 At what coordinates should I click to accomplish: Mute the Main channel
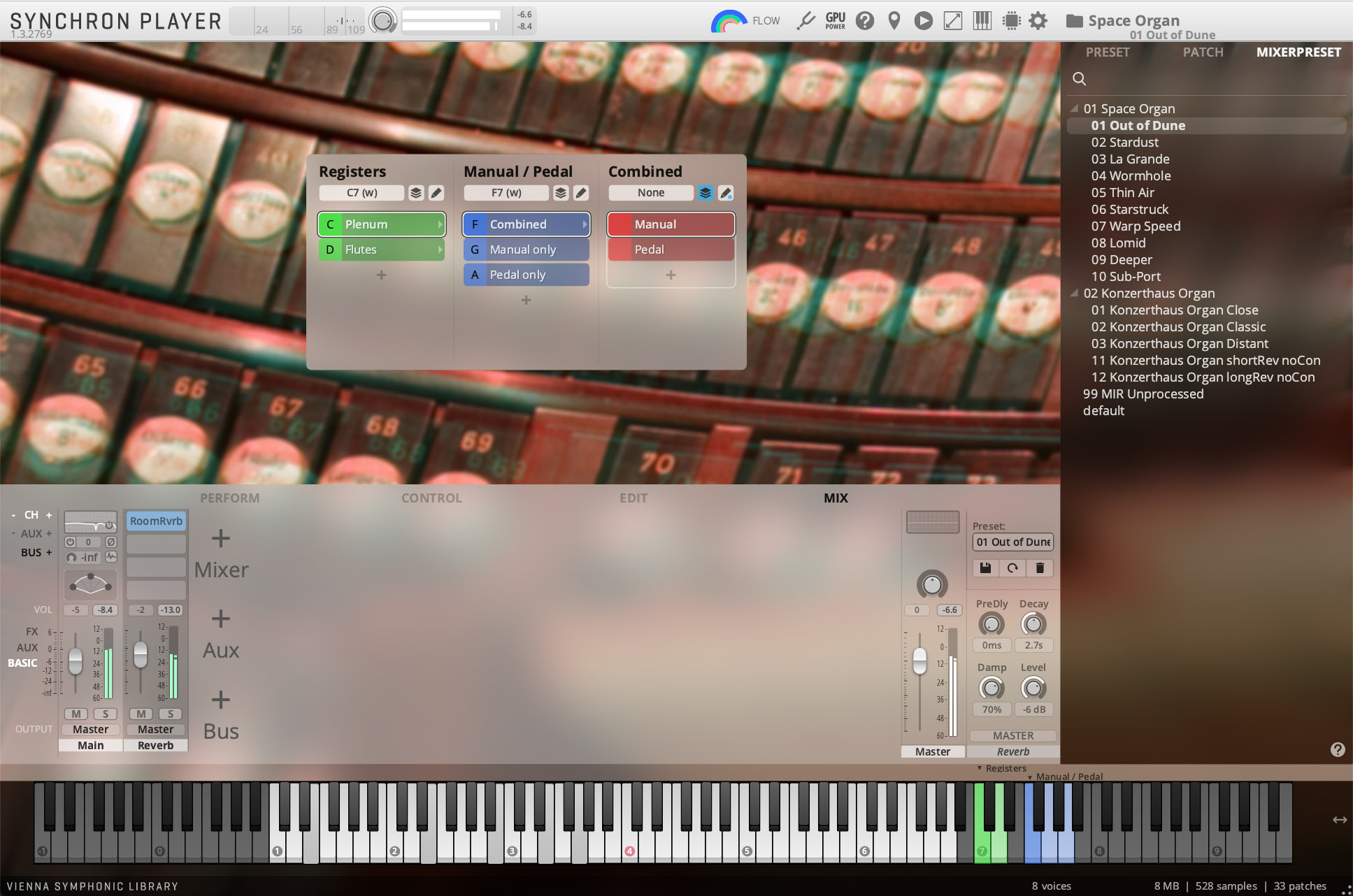pyautogui.click(x=76, y=714)
